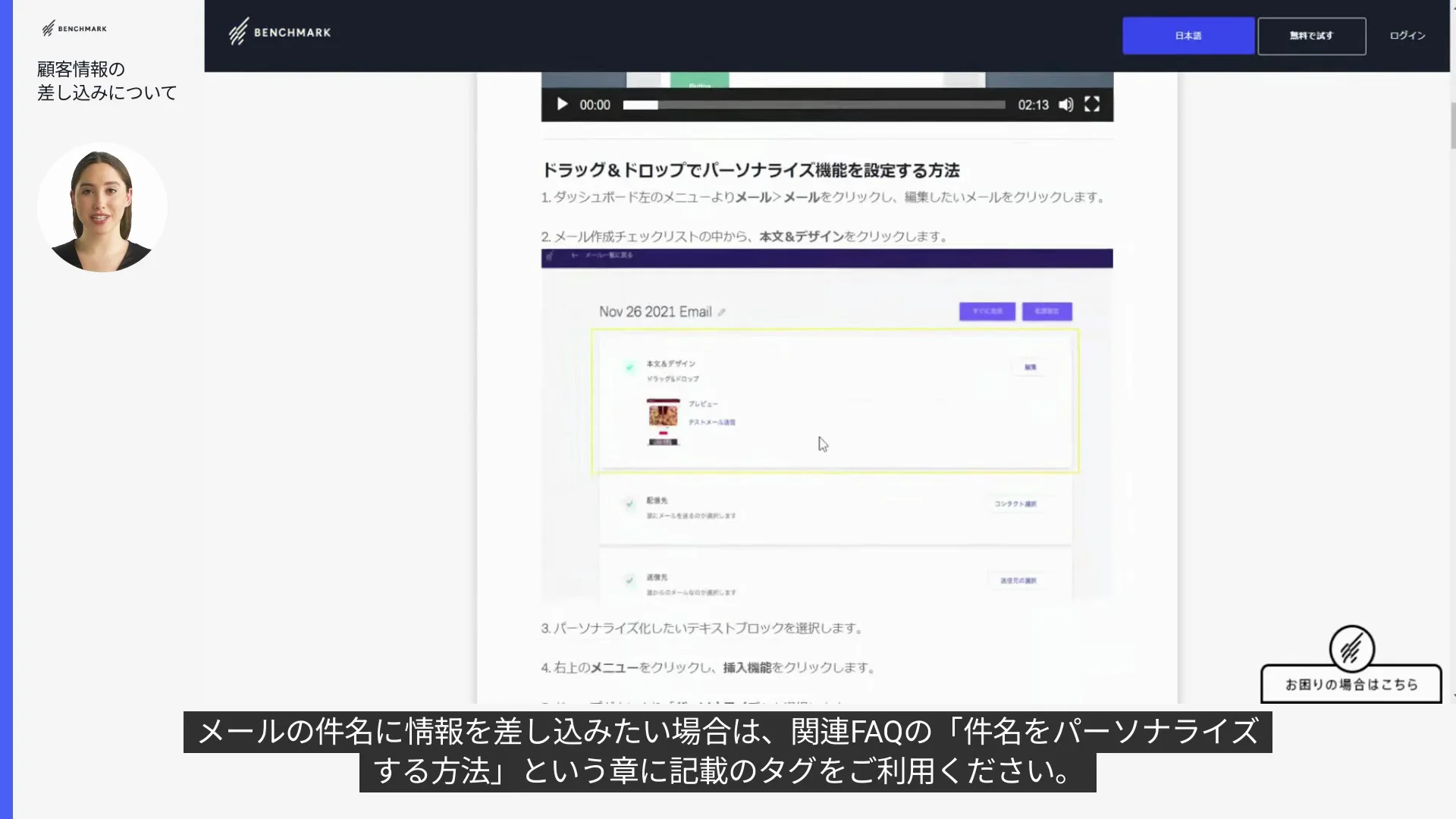Screen dimensions: 1456x819
Task: Select ログイン in the navigation bar
Action: tap(1407, 35)
